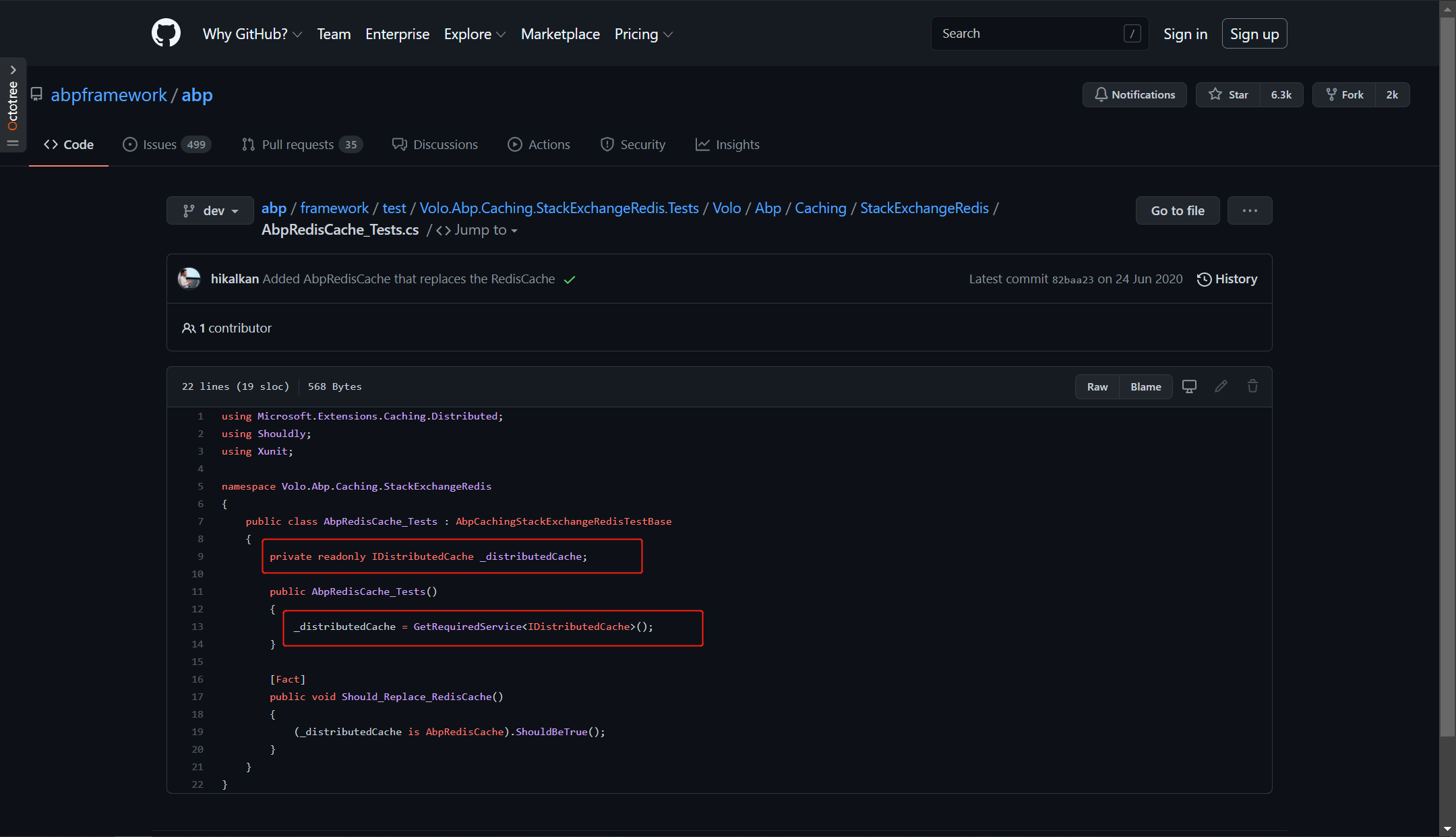Open the GitHub homepage logo
The image size is (1456, 837).
pos(166,33)
